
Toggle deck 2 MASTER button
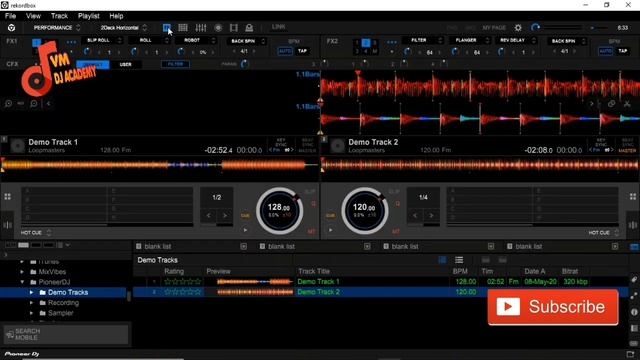(627, 151)
